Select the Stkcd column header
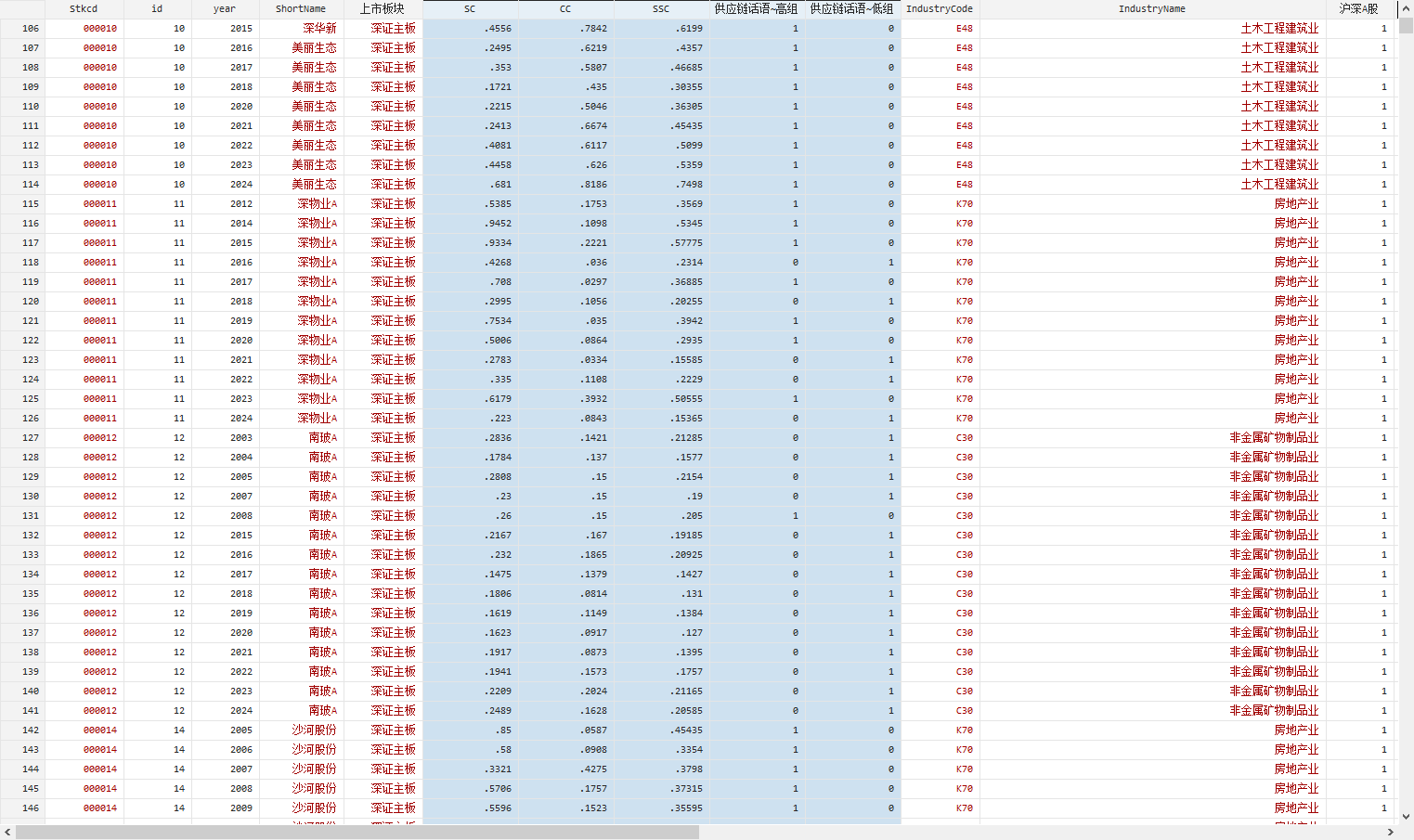This screenshot has width=1414, height=840. [x=84, y=8]
